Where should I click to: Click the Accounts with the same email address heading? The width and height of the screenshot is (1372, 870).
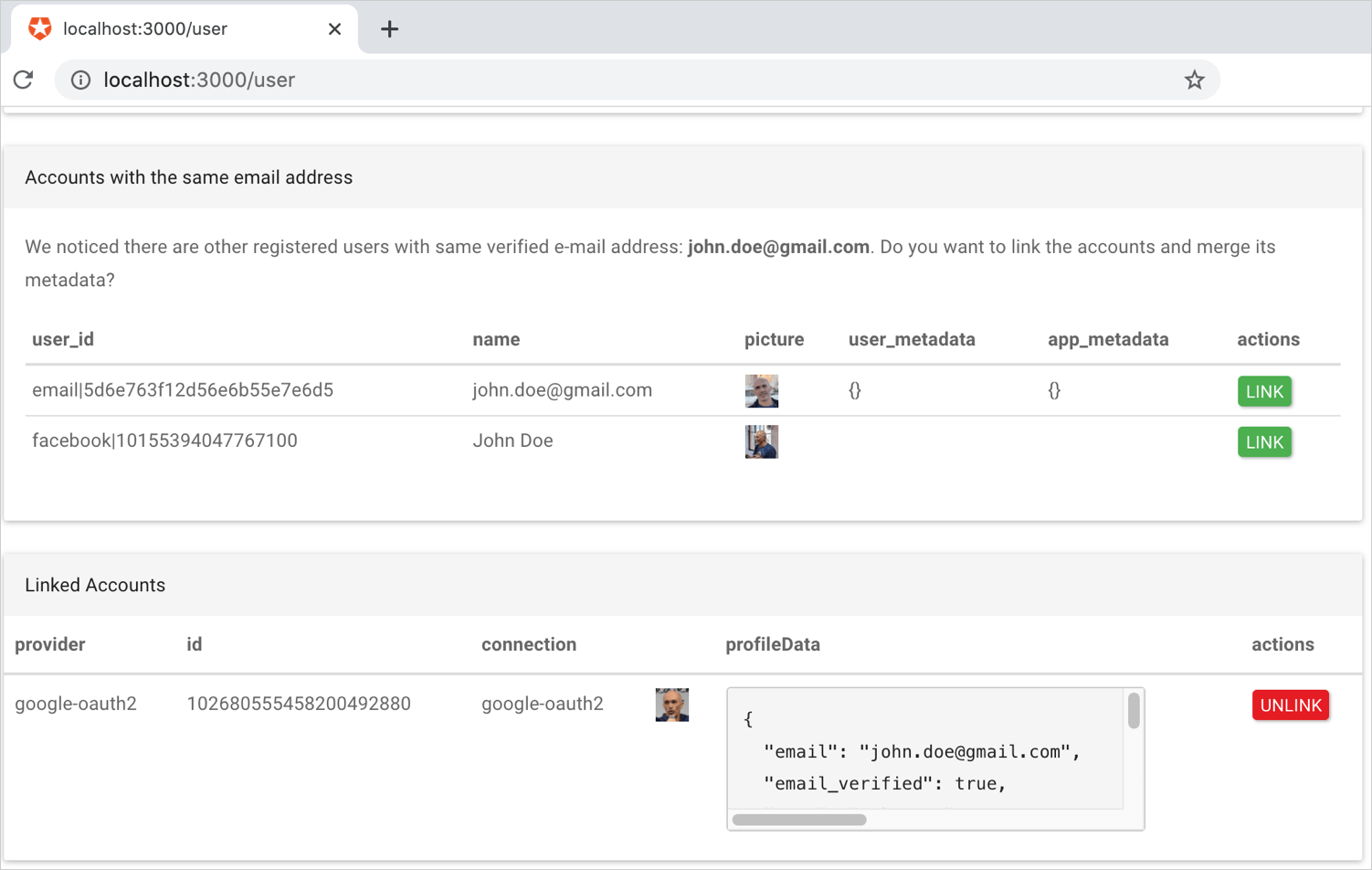coord(188,177)
